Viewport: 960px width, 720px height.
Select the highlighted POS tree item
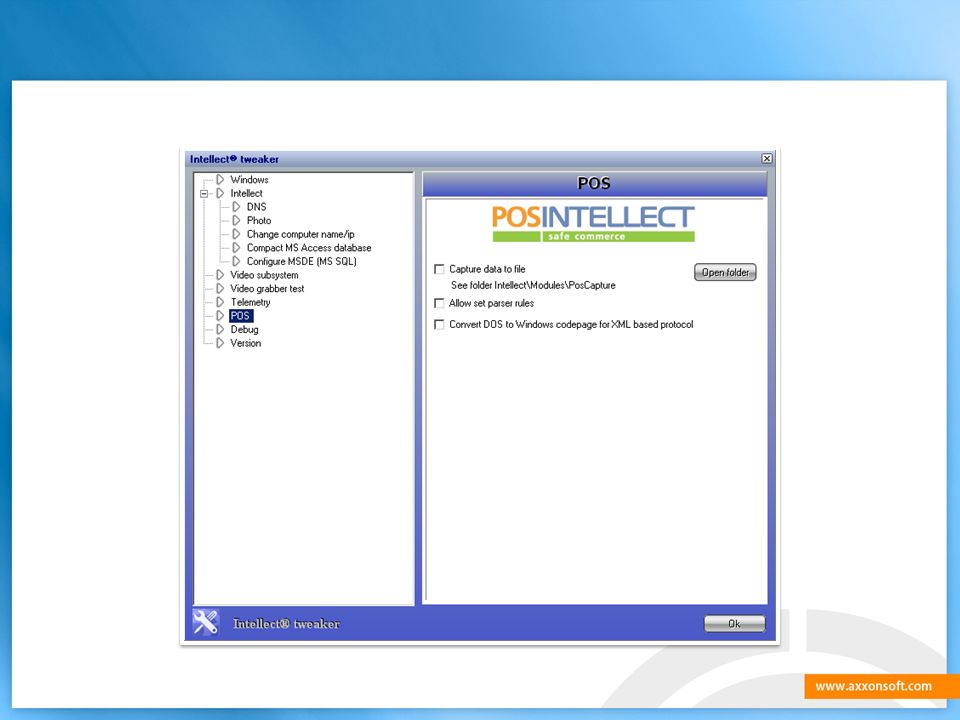[241, 315]
